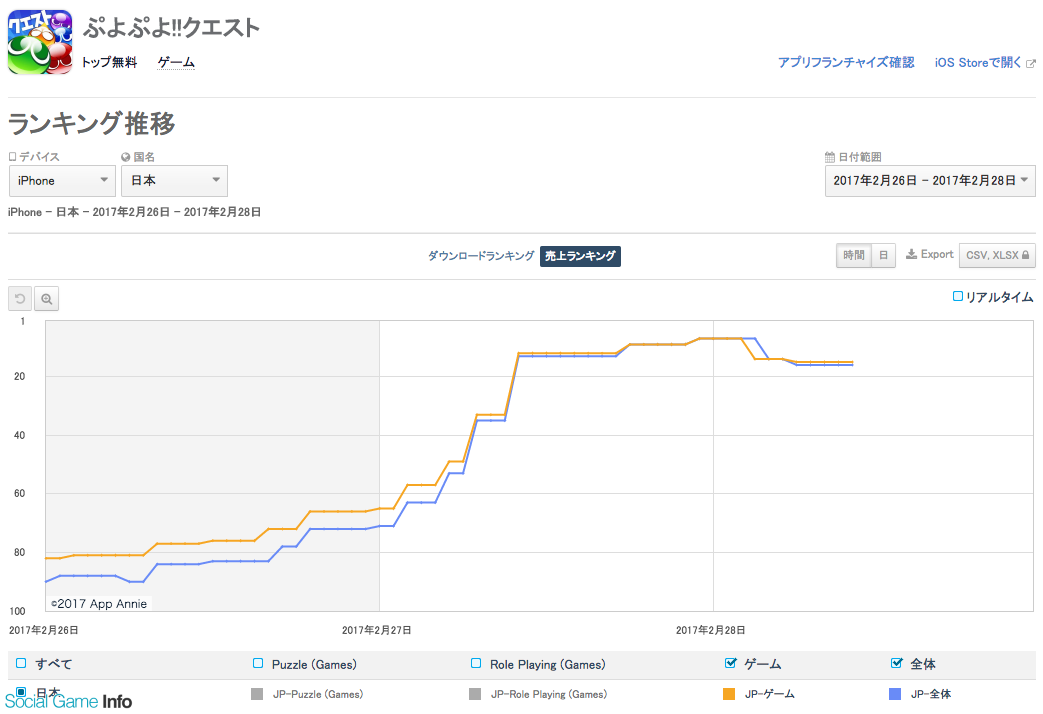
Task: Toggle the 日本 country checkbox
Action: [x=21, y=692]
